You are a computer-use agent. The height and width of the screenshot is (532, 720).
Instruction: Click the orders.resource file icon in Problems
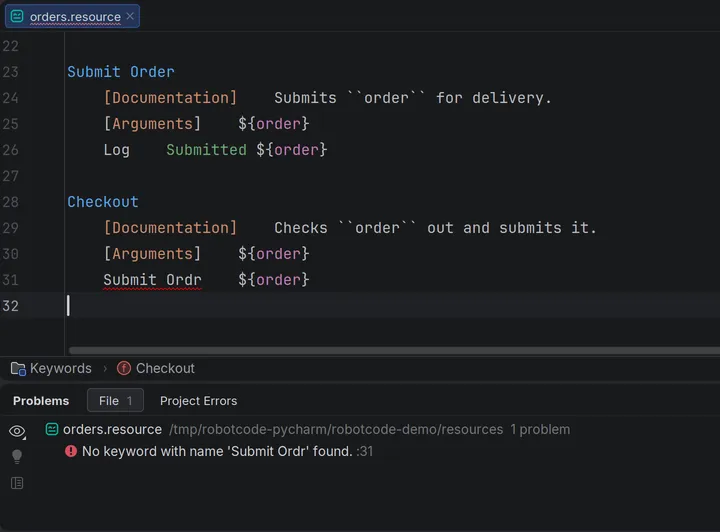(52, 429)
